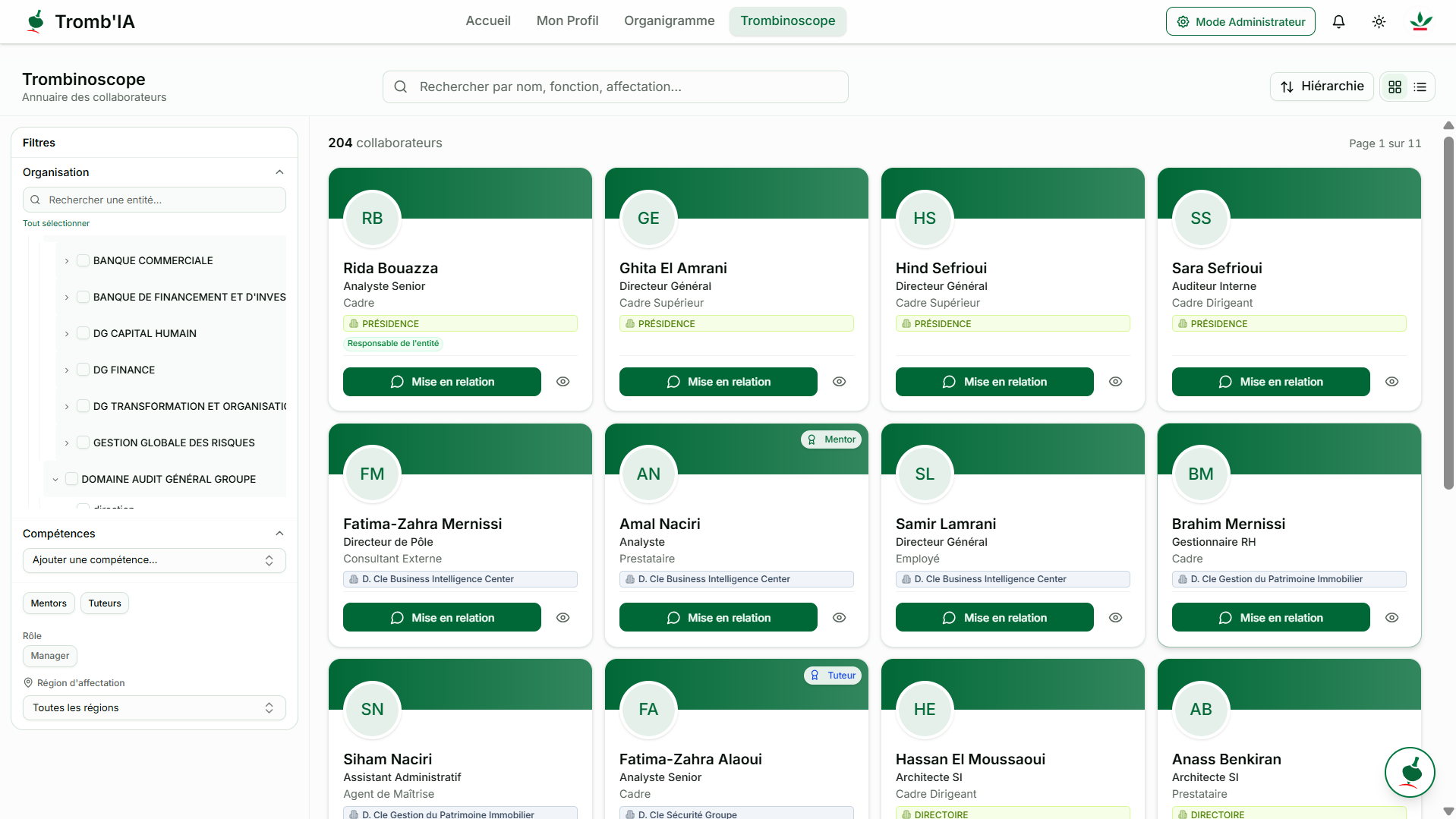Expand the DG FINANCE tree node
The image size is (1456, 819).
(x=67, y=370)
